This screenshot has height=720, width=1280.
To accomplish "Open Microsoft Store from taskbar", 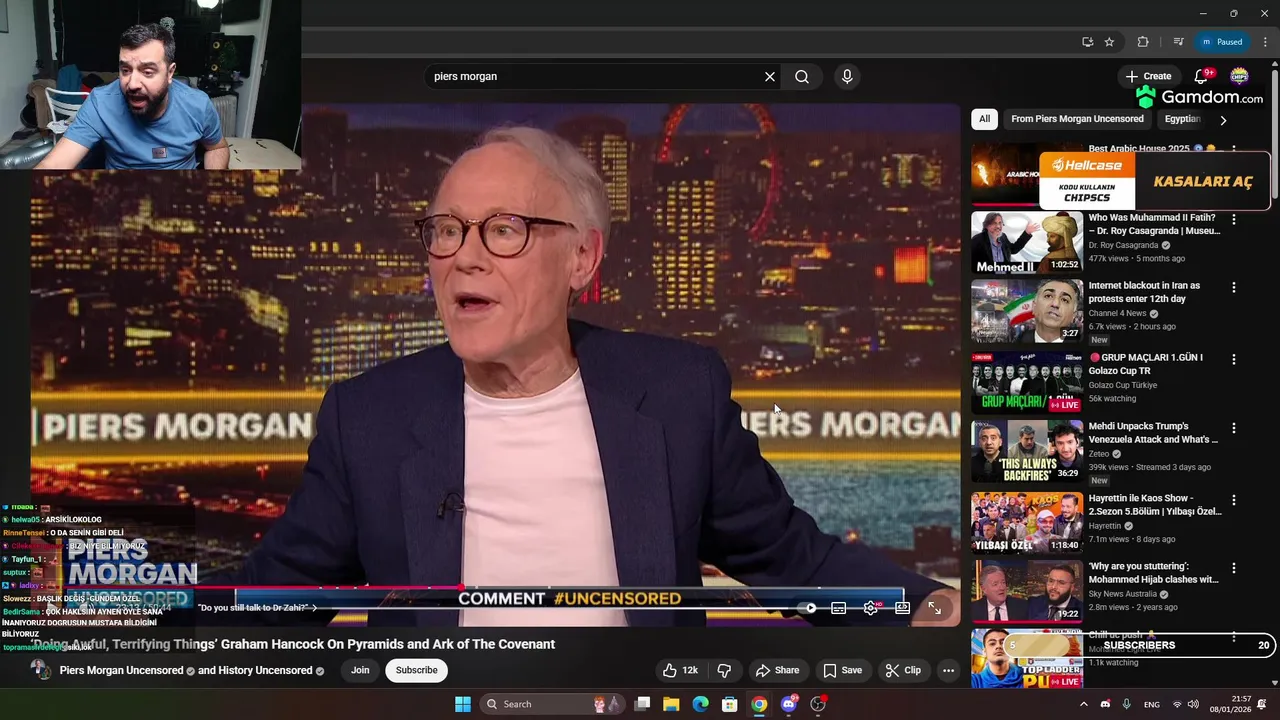I will coord(730,704).
